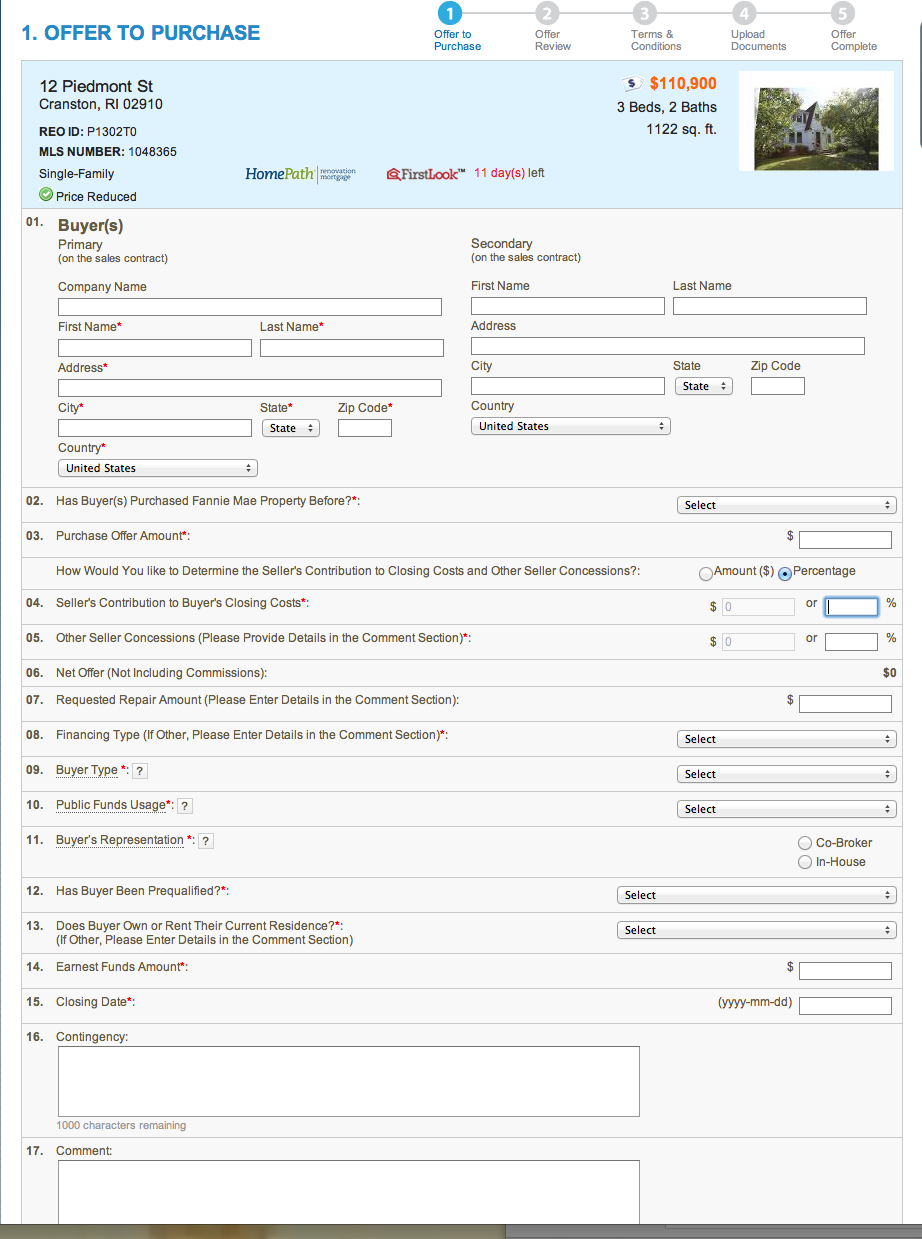The image size is (922, 1239).
Task: Click the step 5 Offer Complete circle
Action: click(x=841, y=15)
